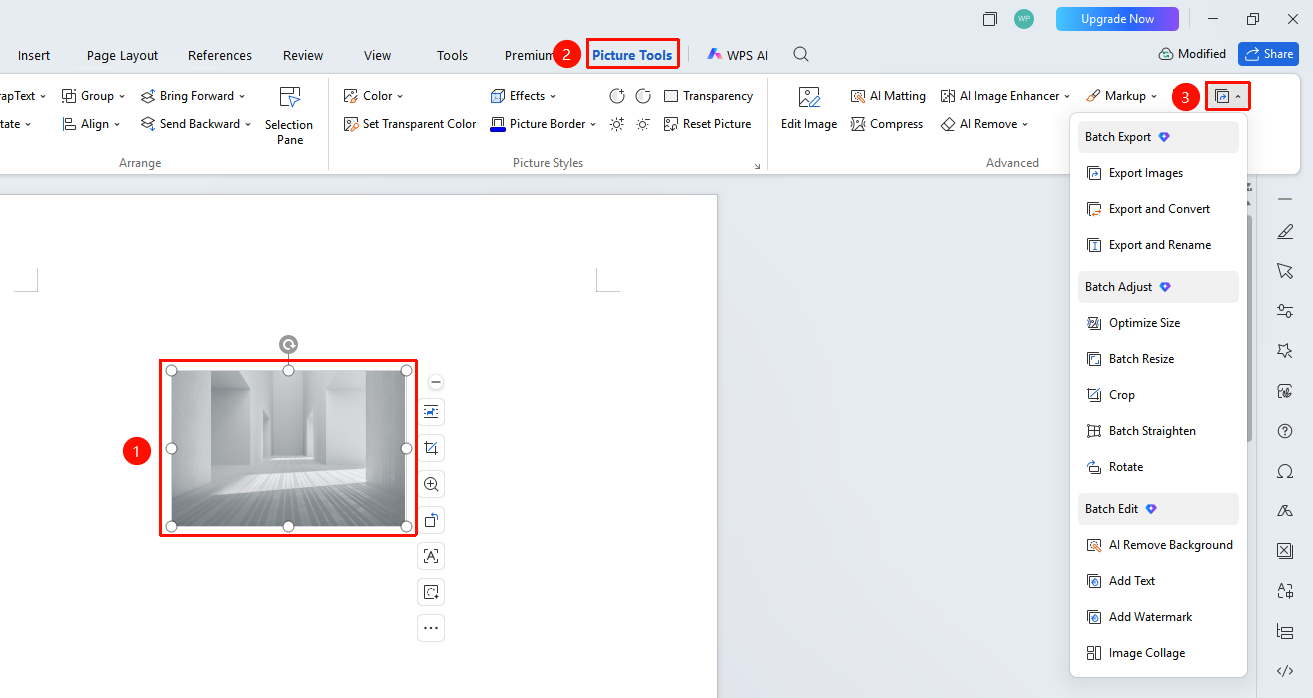Image resolution: width=1313 pixels, height=698 pixels.
Task: Open the Picture Styles dialog launcher
Action: pos(757,166)
